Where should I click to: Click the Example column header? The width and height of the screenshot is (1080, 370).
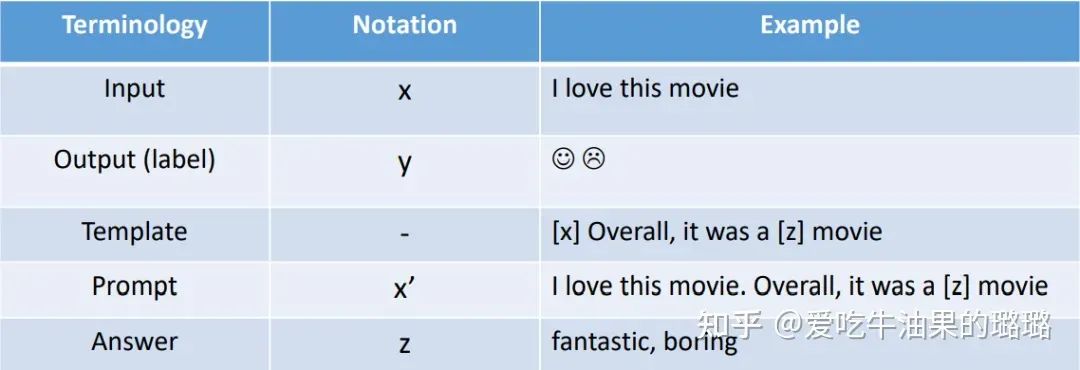[x=810, y=25]
